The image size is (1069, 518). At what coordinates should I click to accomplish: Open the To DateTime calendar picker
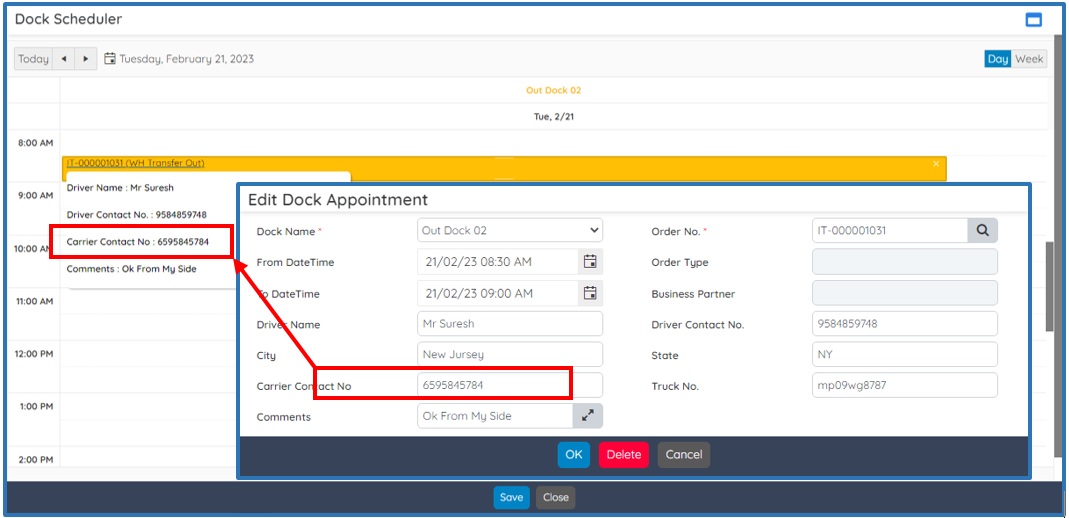[x=590, y=293]
